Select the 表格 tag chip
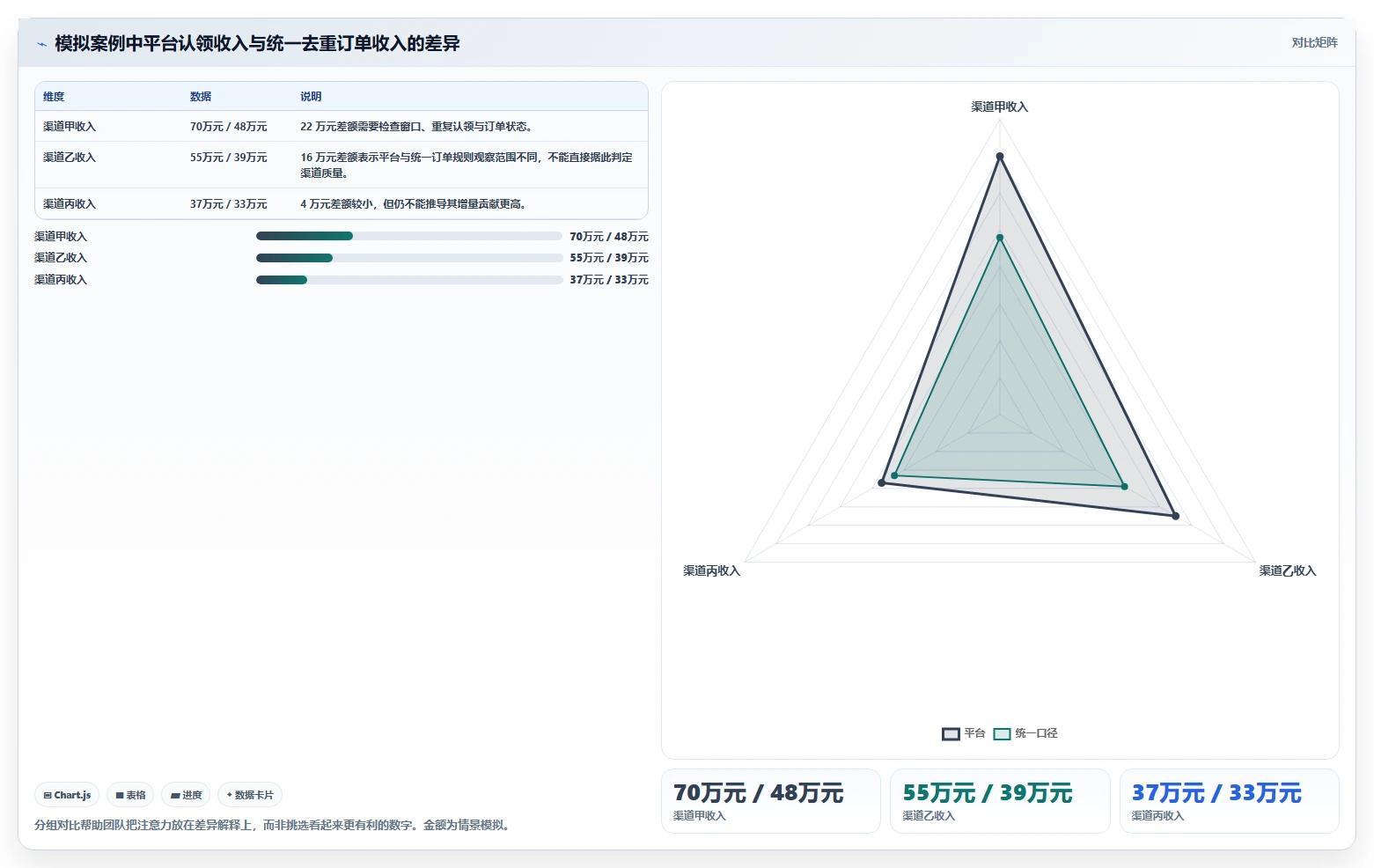1374x868 pixels. 130,795
